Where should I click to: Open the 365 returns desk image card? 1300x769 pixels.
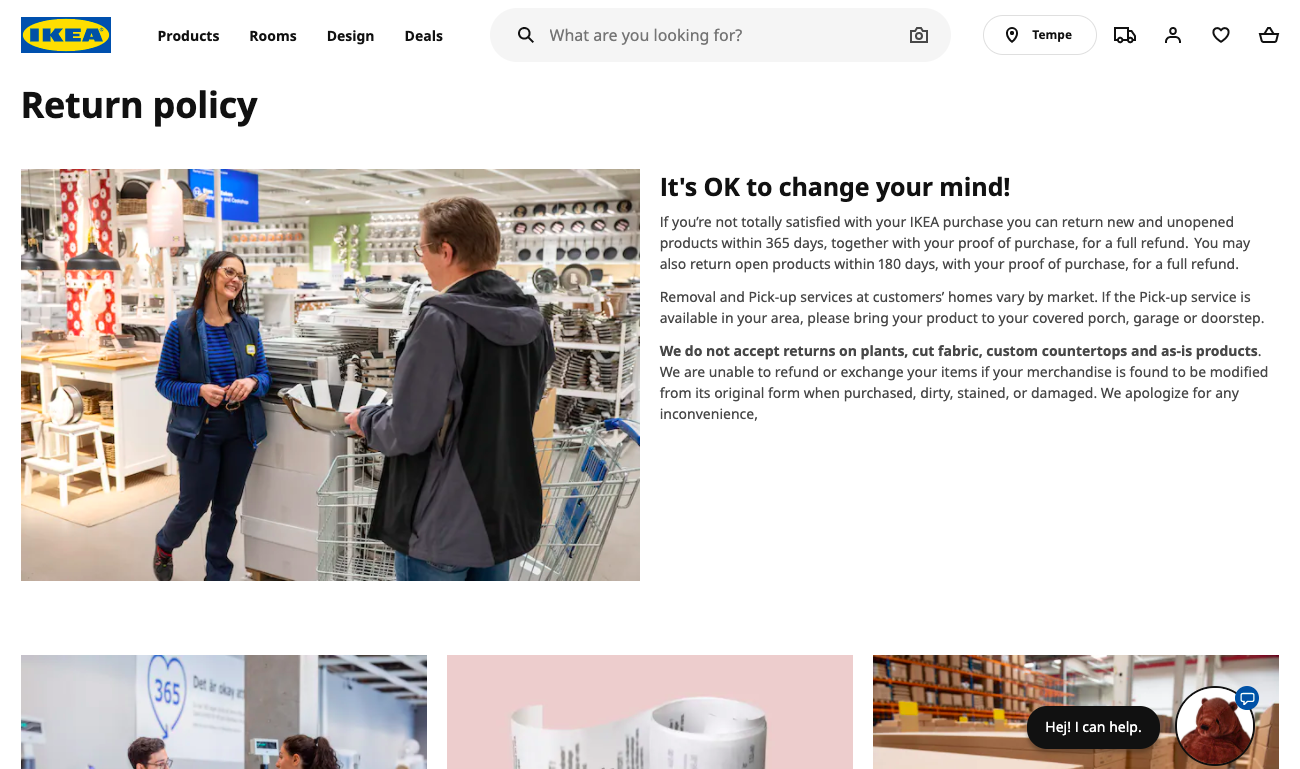[x=224, y=712]
